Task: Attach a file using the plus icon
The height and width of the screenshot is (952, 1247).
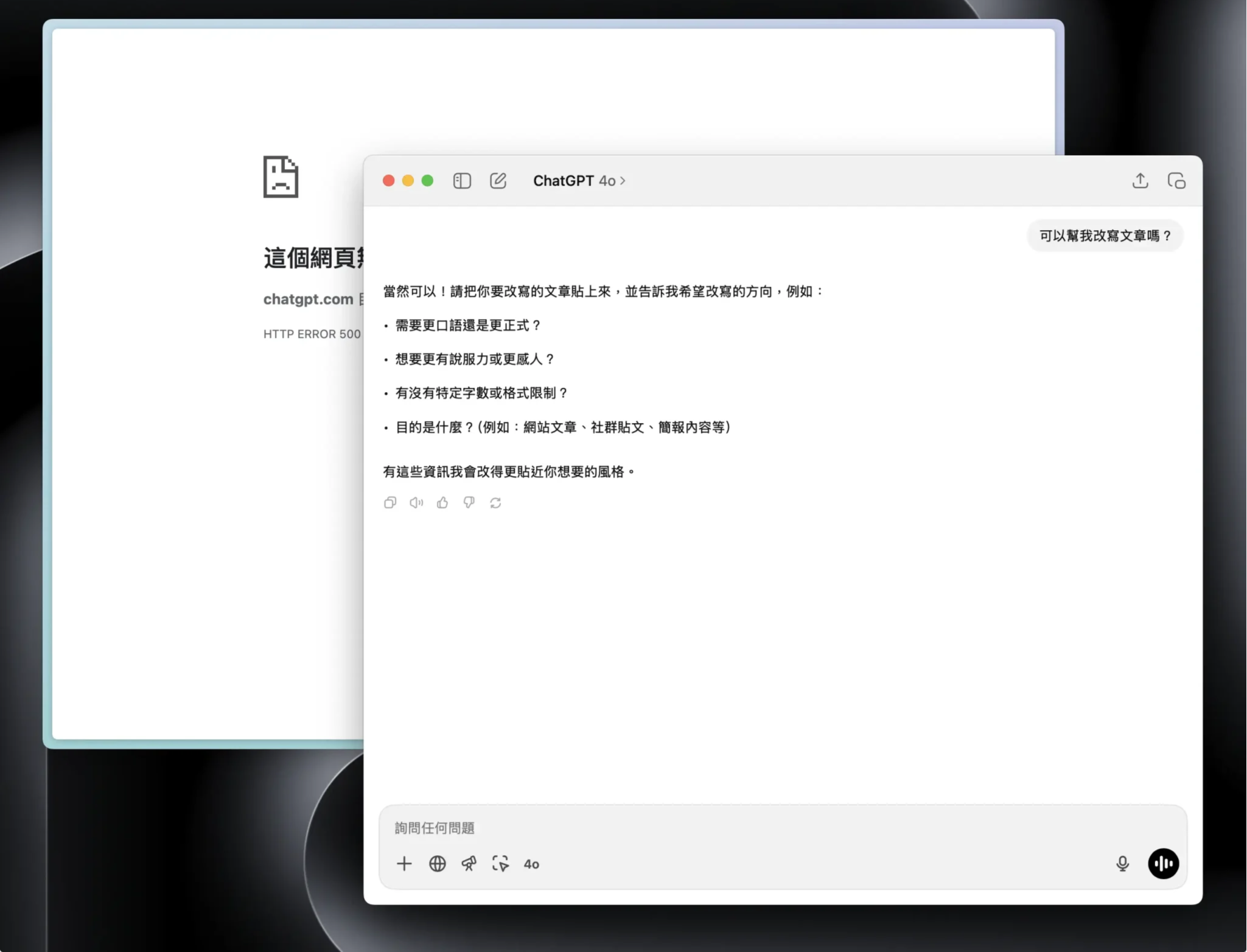Action: pyautogui.click(x=403, y=864)
